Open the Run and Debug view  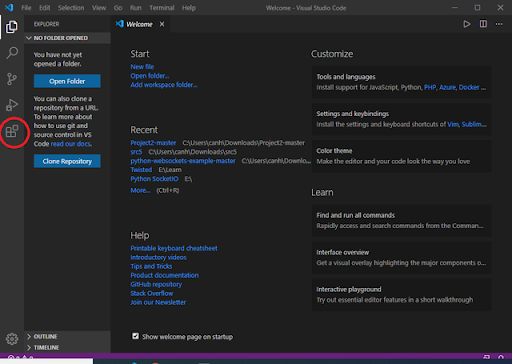point(12,105)
